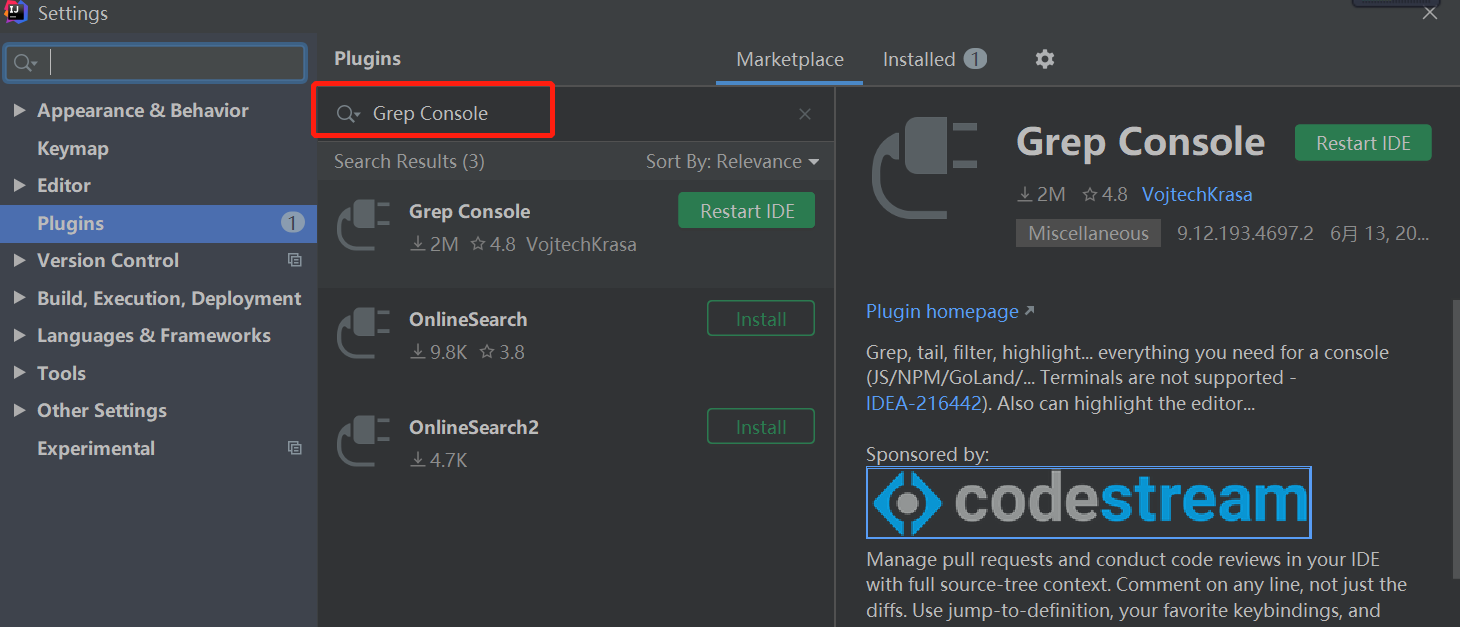Click Restart IDE in Grep Console result row
This screenshot has height=627, width=1460.
pos(747,211)
